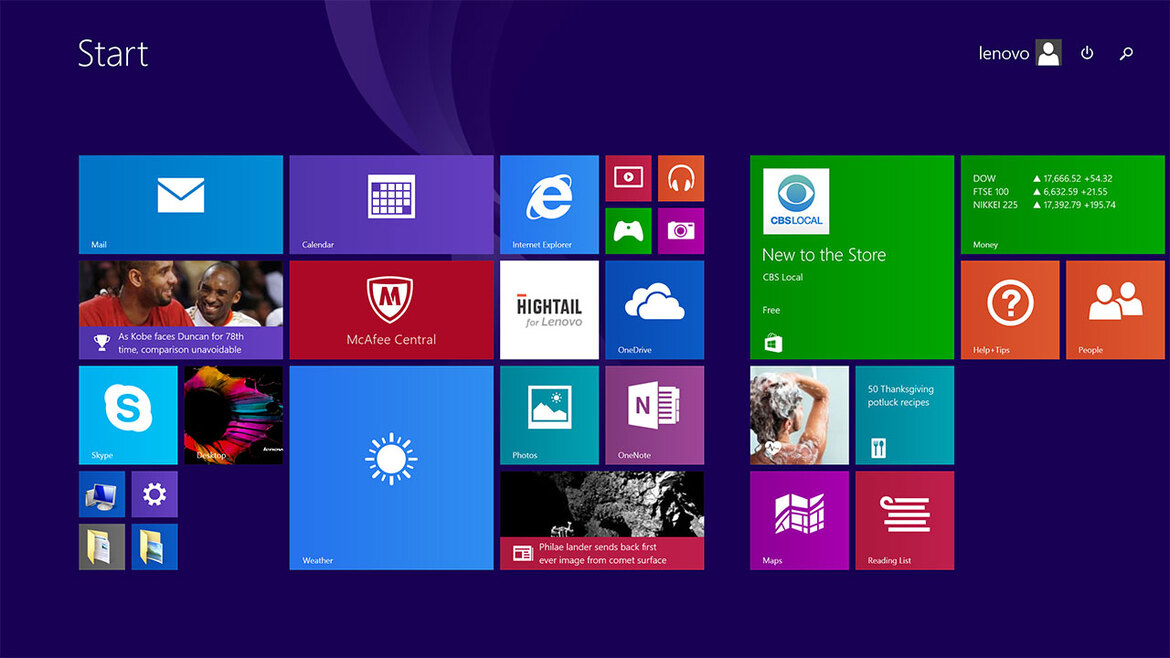The height and width of the screenshot is (658, 1170).
Task: Open the Calendar tile
Action: (x=391, y=204)
